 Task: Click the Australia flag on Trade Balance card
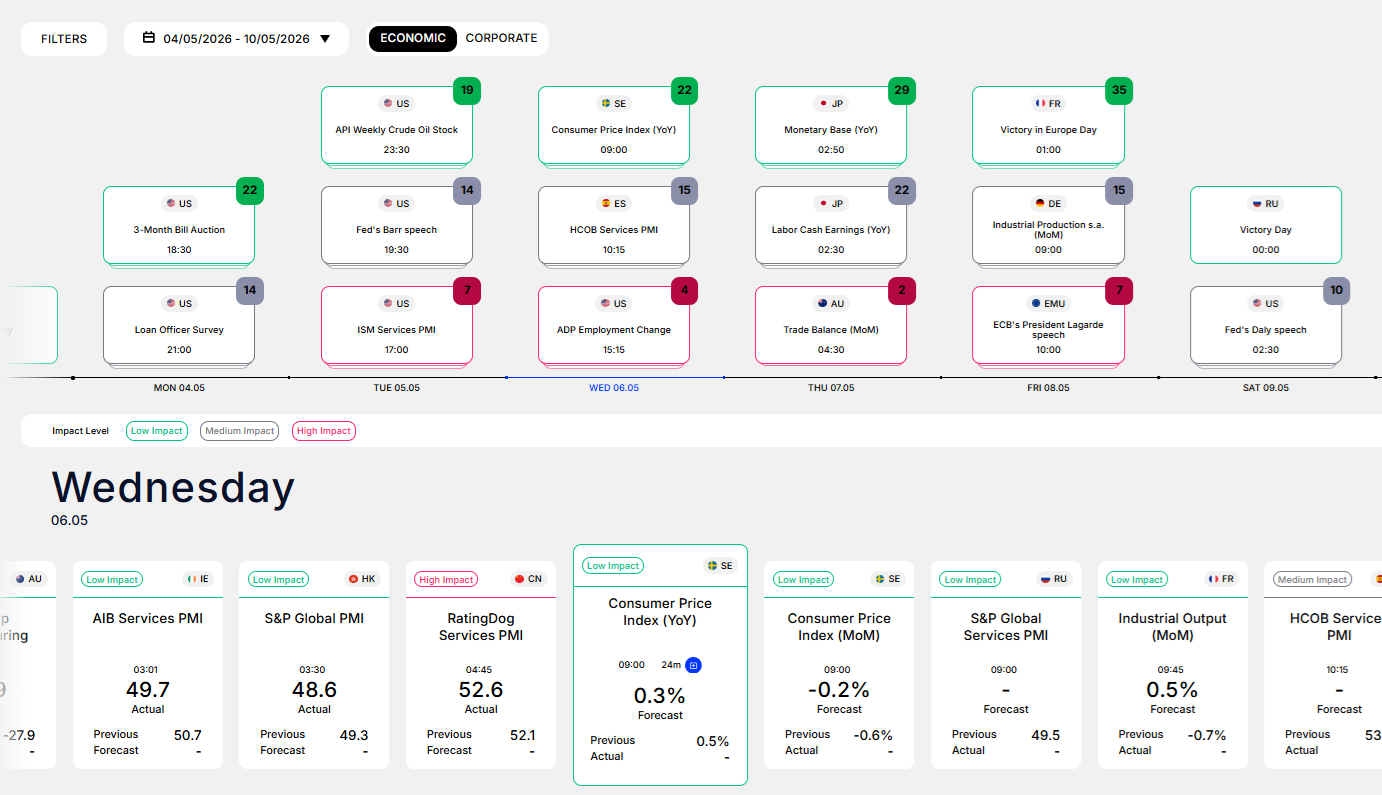pos(822,303)
